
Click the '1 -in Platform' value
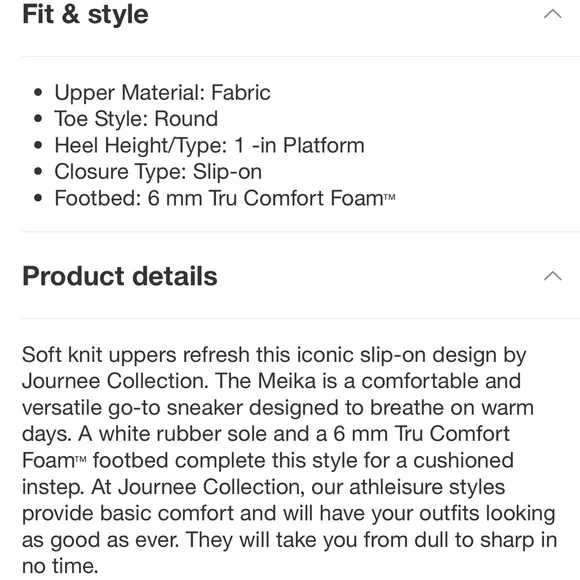tap(300, 145)
